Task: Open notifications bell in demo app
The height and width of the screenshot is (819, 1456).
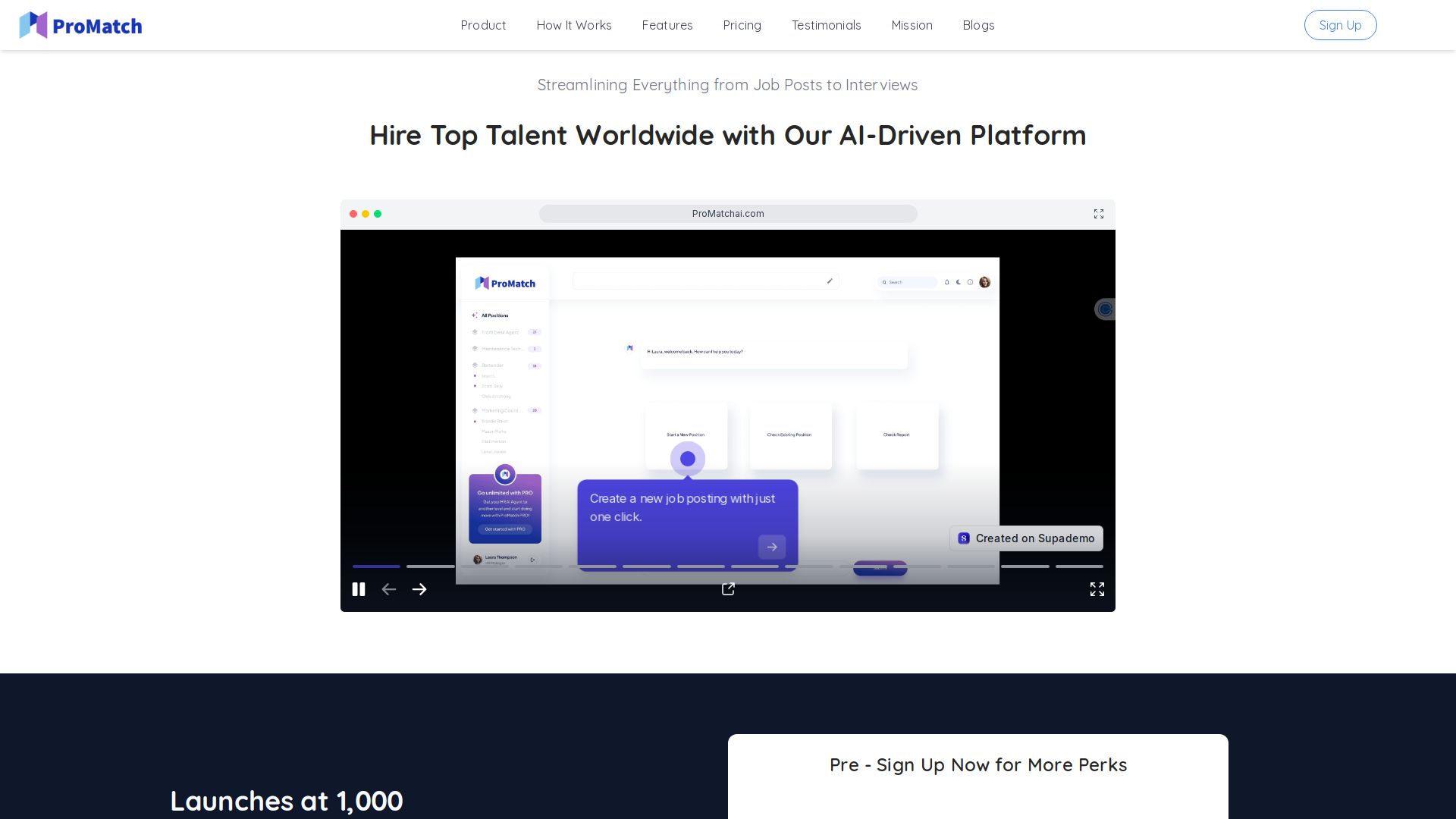Action: [947, 282]
